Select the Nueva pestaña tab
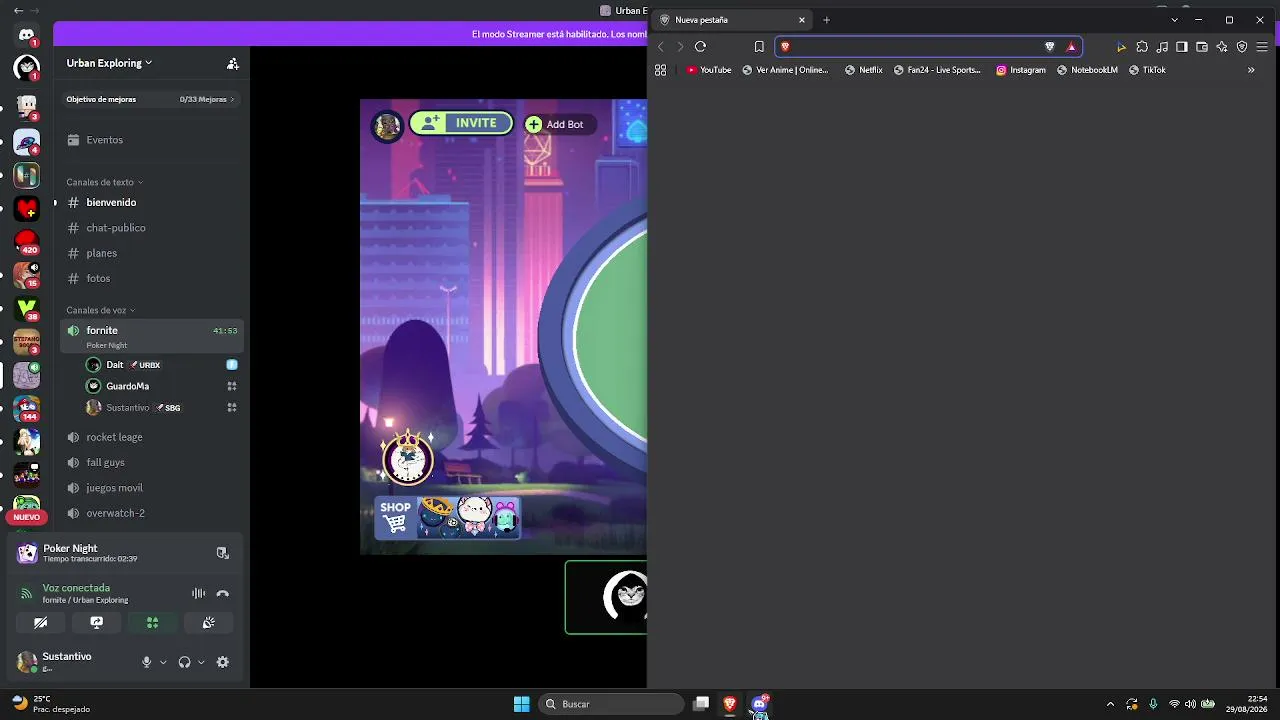The height and width of the screenshot is (720, 1280). [733, 20]
